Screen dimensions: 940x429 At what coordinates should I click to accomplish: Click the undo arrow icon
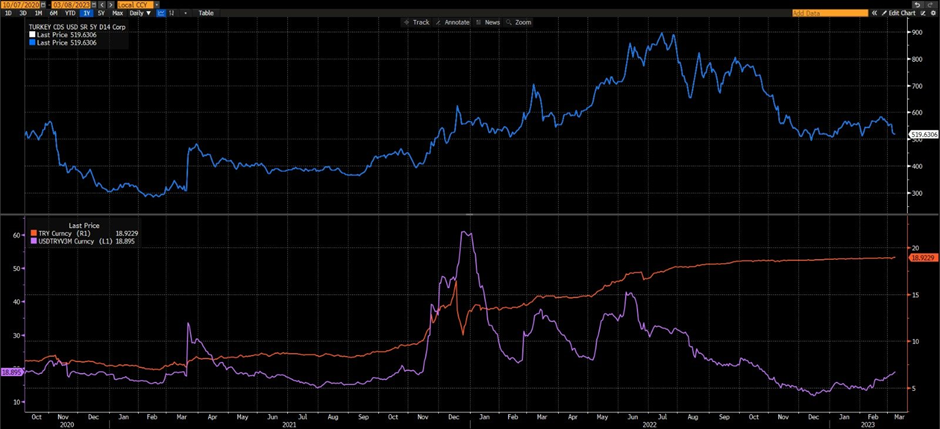coord(917,4)
